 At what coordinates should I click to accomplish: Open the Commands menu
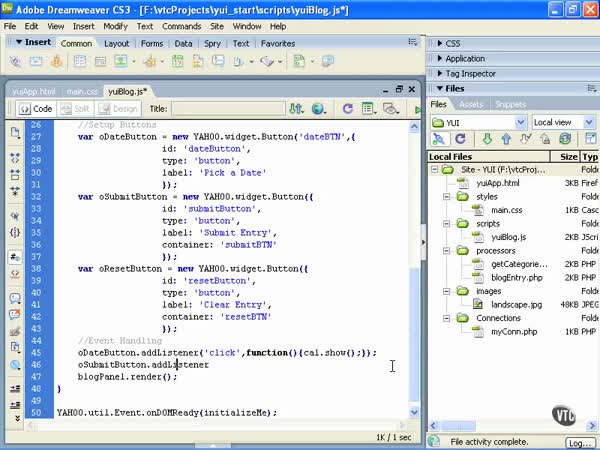click(181, 25)
